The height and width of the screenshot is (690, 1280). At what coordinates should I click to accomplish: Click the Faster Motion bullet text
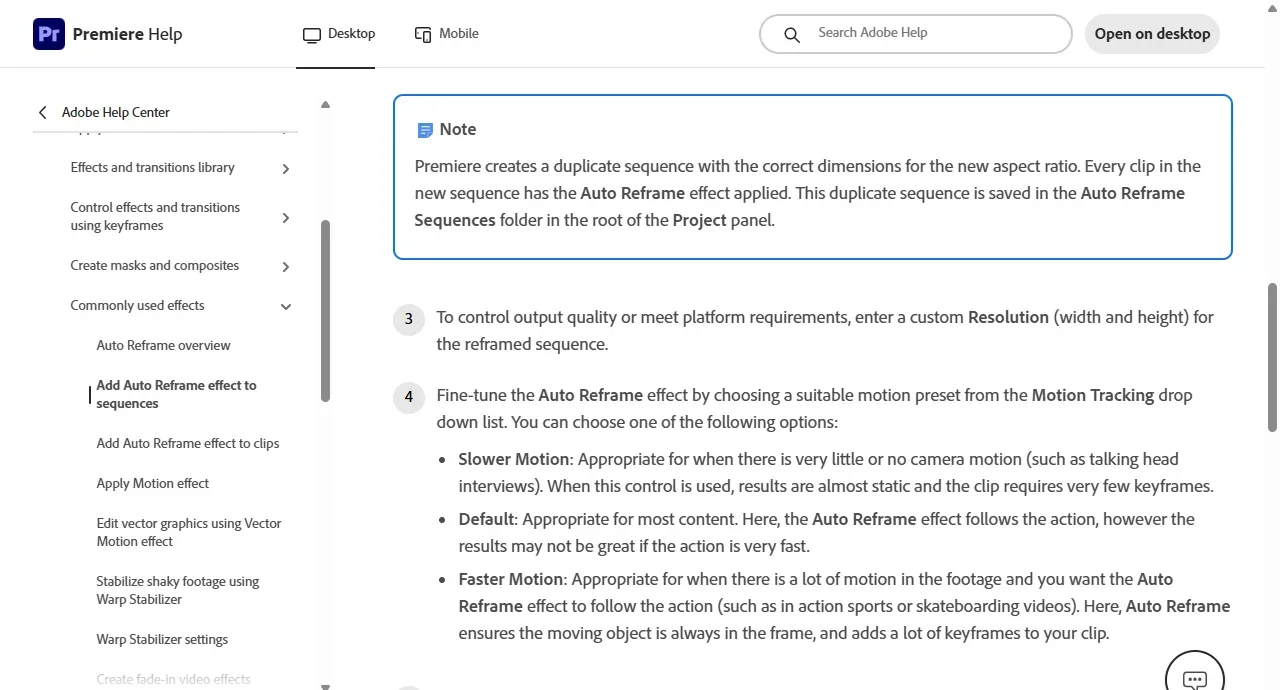pyautogui.click(x=845, y=606)
